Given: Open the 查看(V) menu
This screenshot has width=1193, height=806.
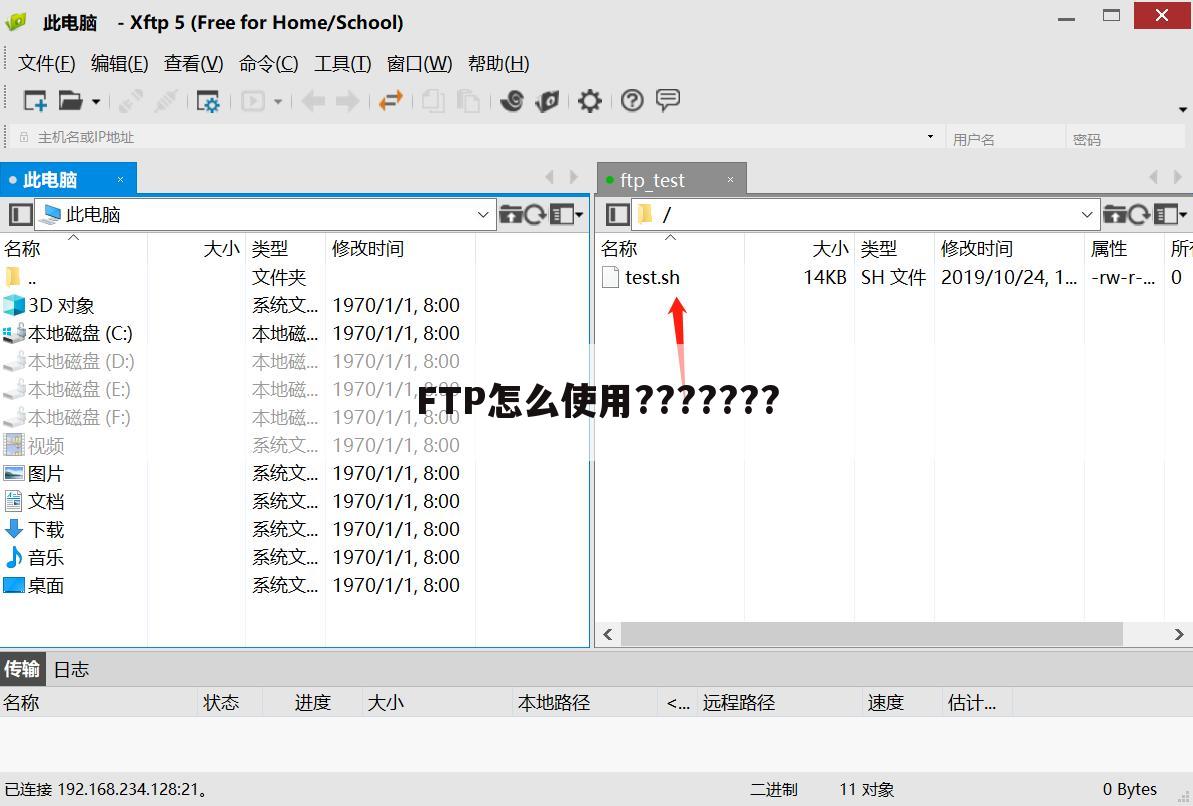Looking at the screenshot, I should [x=193, y=63].
